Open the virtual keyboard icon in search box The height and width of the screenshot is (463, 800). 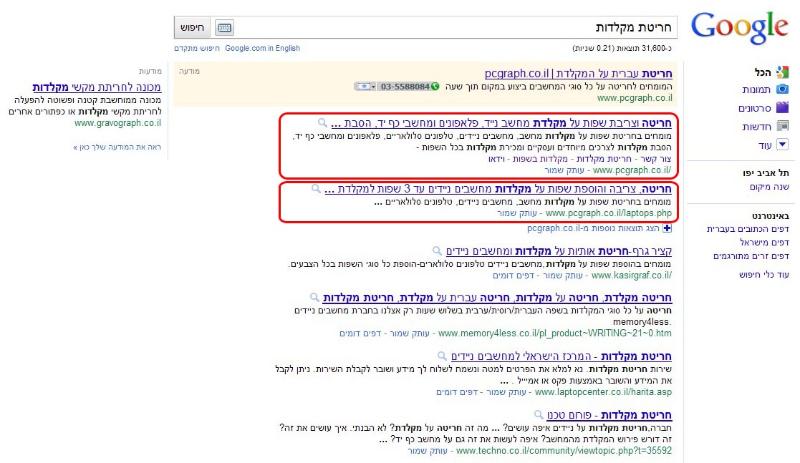tap(224, 28)
